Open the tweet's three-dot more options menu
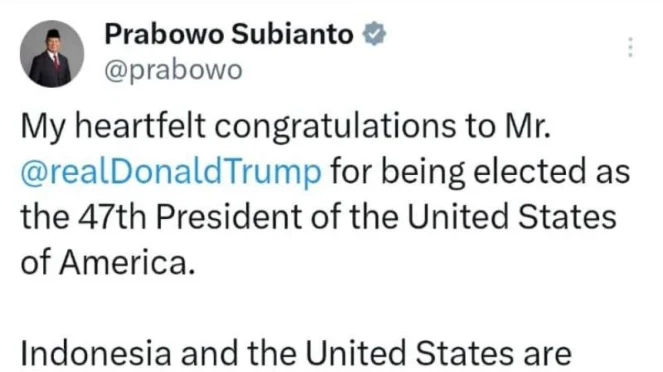This screenshot has width=663, height=372. coord(630,47)
